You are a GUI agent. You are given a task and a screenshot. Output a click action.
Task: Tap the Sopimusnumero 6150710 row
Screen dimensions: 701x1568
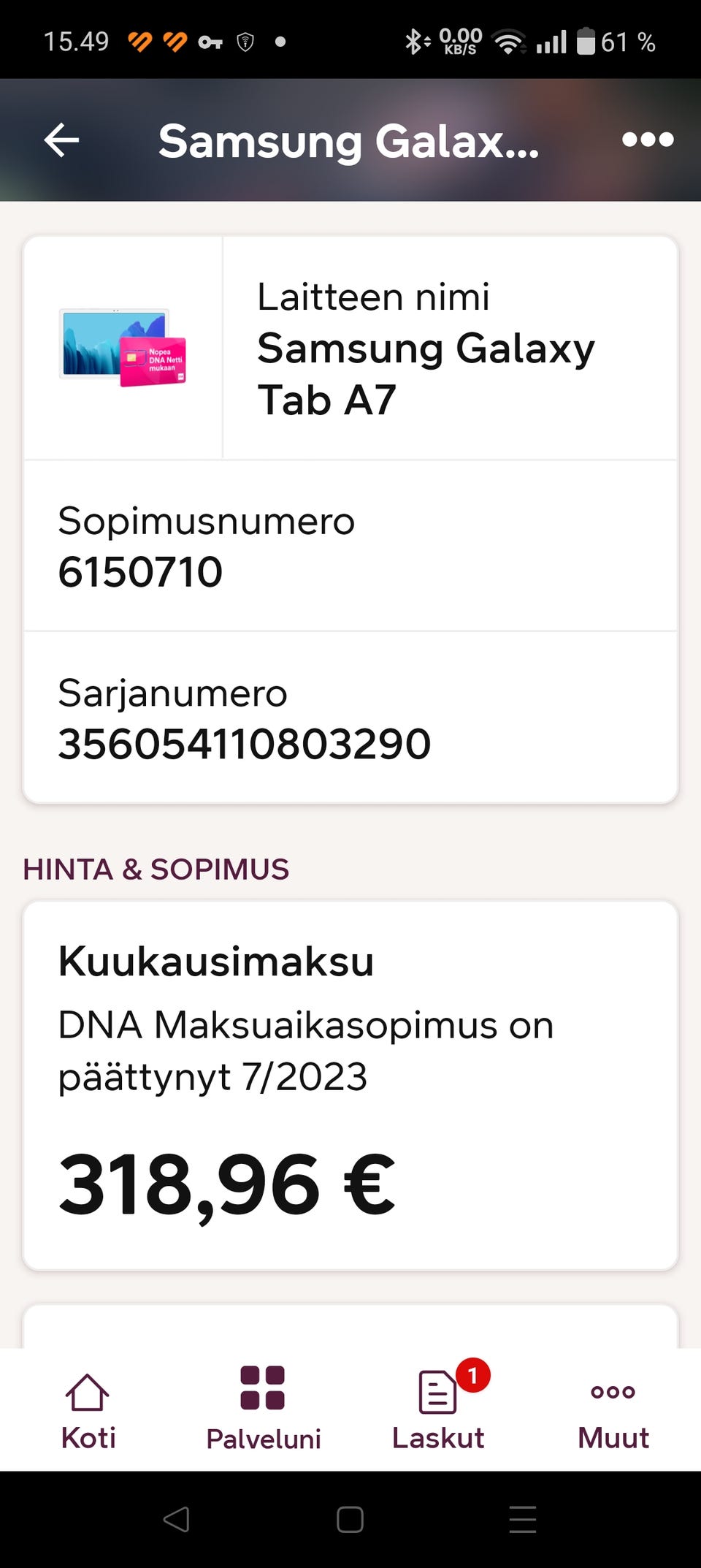[350, 546]
